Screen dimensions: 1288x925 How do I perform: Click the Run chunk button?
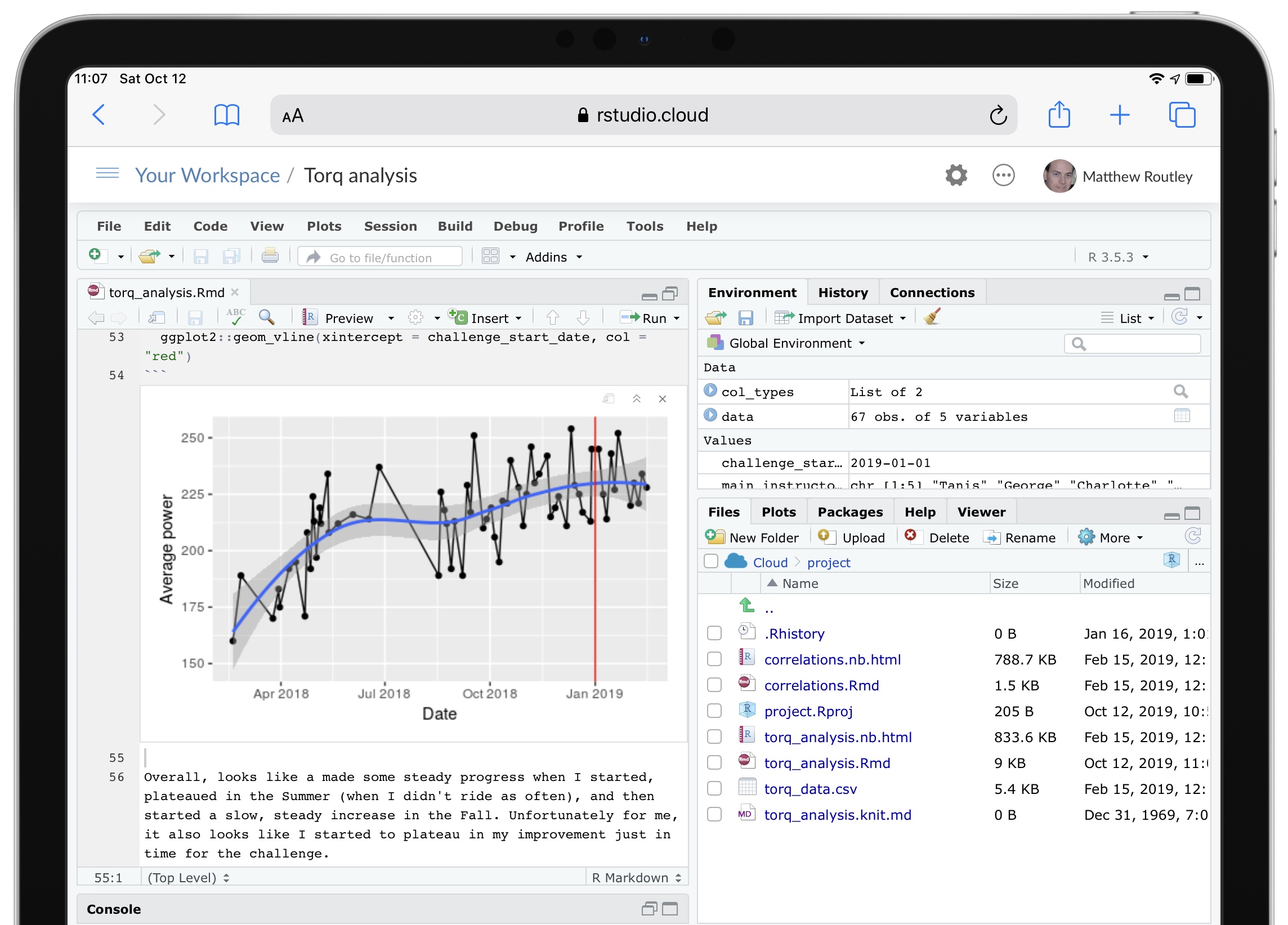647,318
